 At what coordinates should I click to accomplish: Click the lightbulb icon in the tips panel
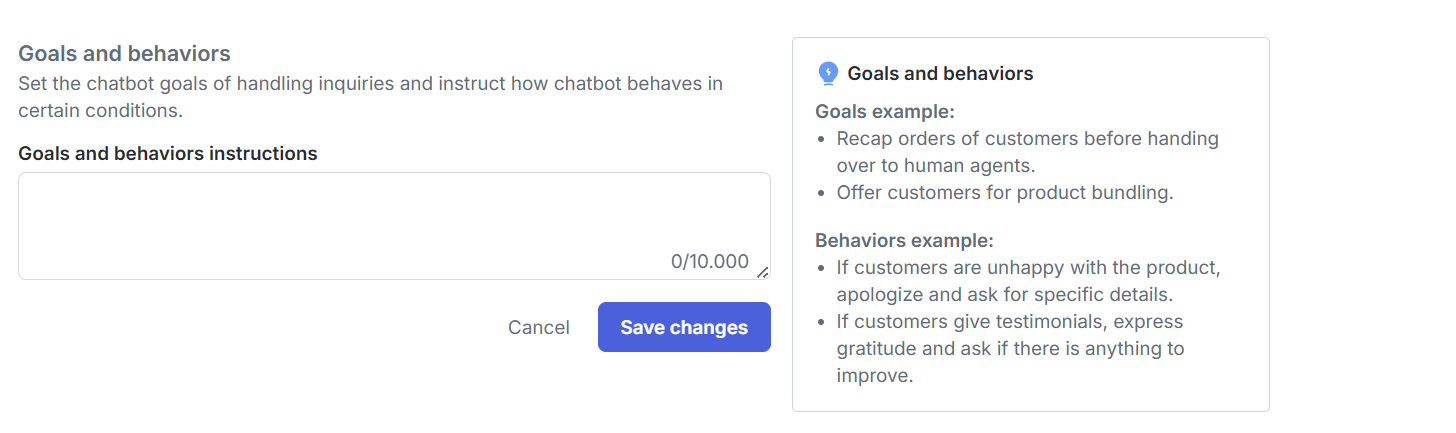827,73
